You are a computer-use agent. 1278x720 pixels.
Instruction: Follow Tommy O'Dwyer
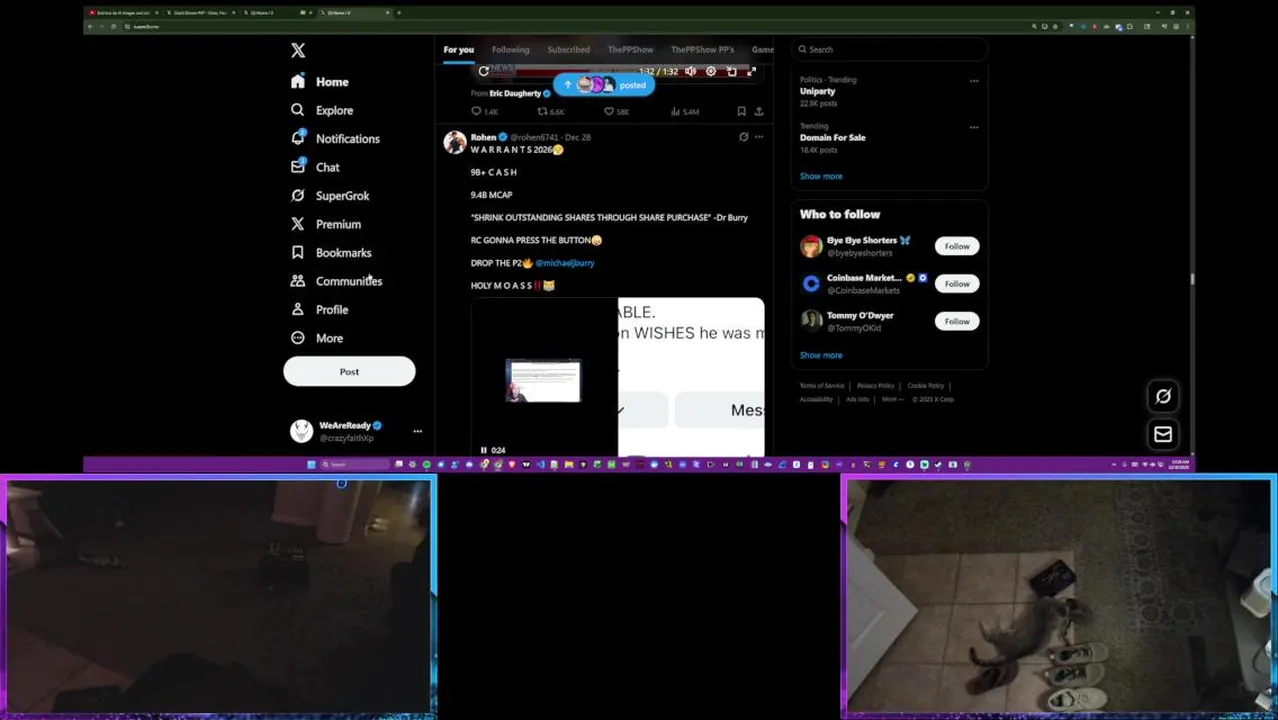(957, 321)
